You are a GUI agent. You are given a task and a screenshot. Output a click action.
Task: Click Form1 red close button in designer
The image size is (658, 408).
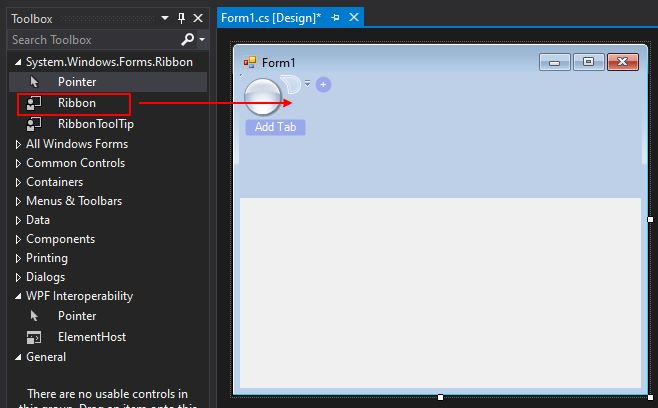point(623,62)
